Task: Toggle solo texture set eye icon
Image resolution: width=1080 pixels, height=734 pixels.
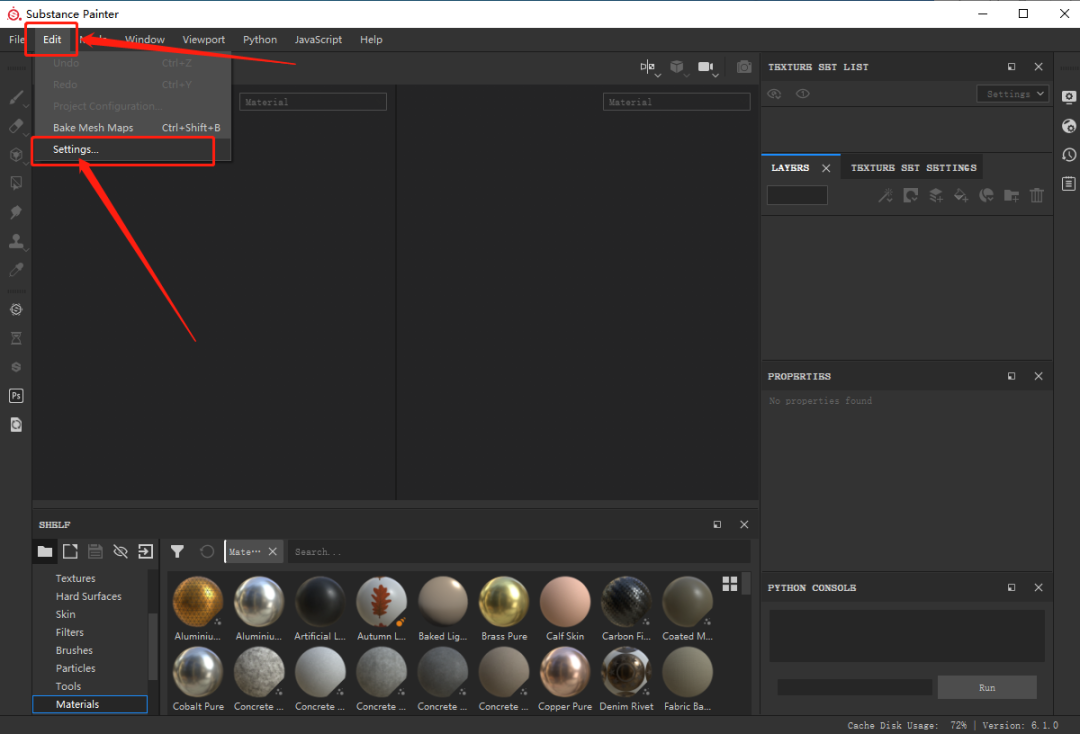Action: pyautogui.click(x=803, y=94)
